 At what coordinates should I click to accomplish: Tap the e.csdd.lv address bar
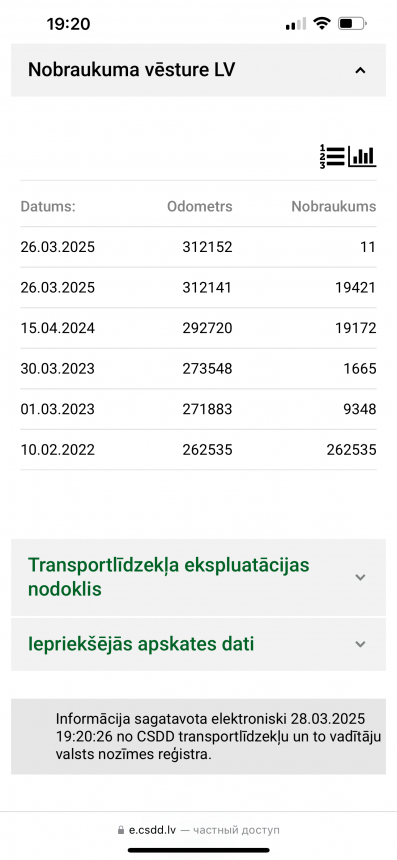198,830
